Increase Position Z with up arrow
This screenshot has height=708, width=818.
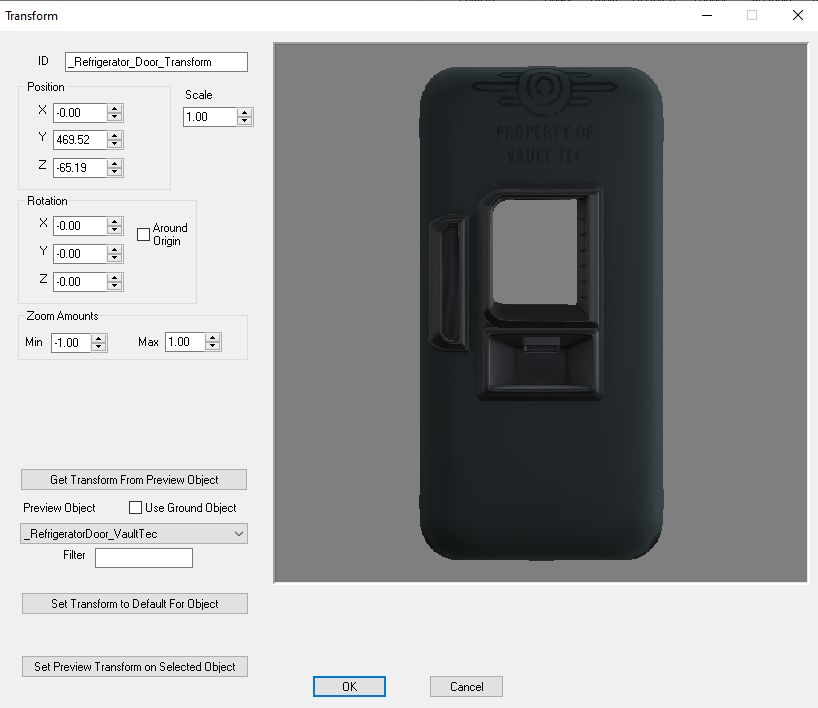[x=115, y=163]
